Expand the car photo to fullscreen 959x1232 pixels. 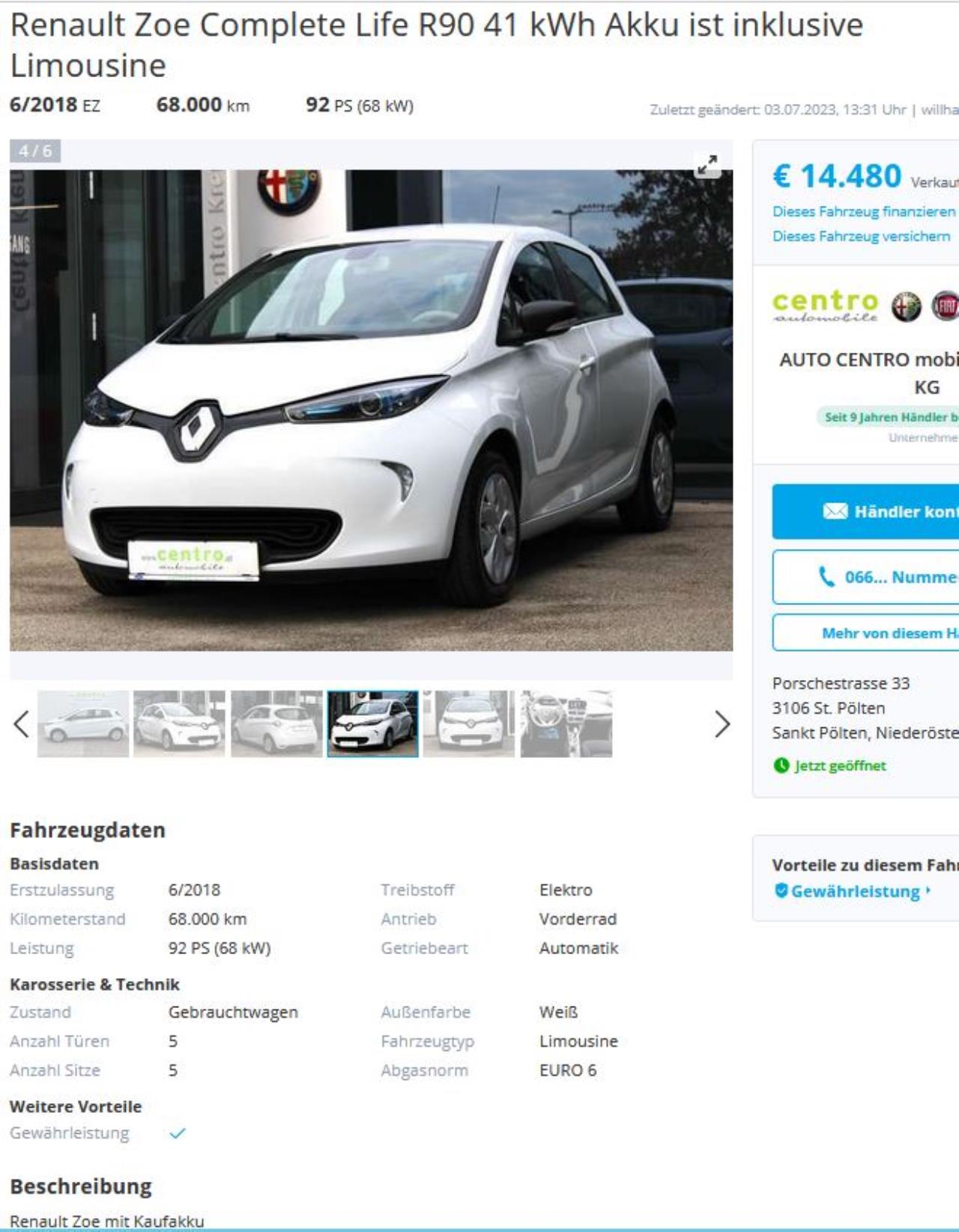point(707,165)
